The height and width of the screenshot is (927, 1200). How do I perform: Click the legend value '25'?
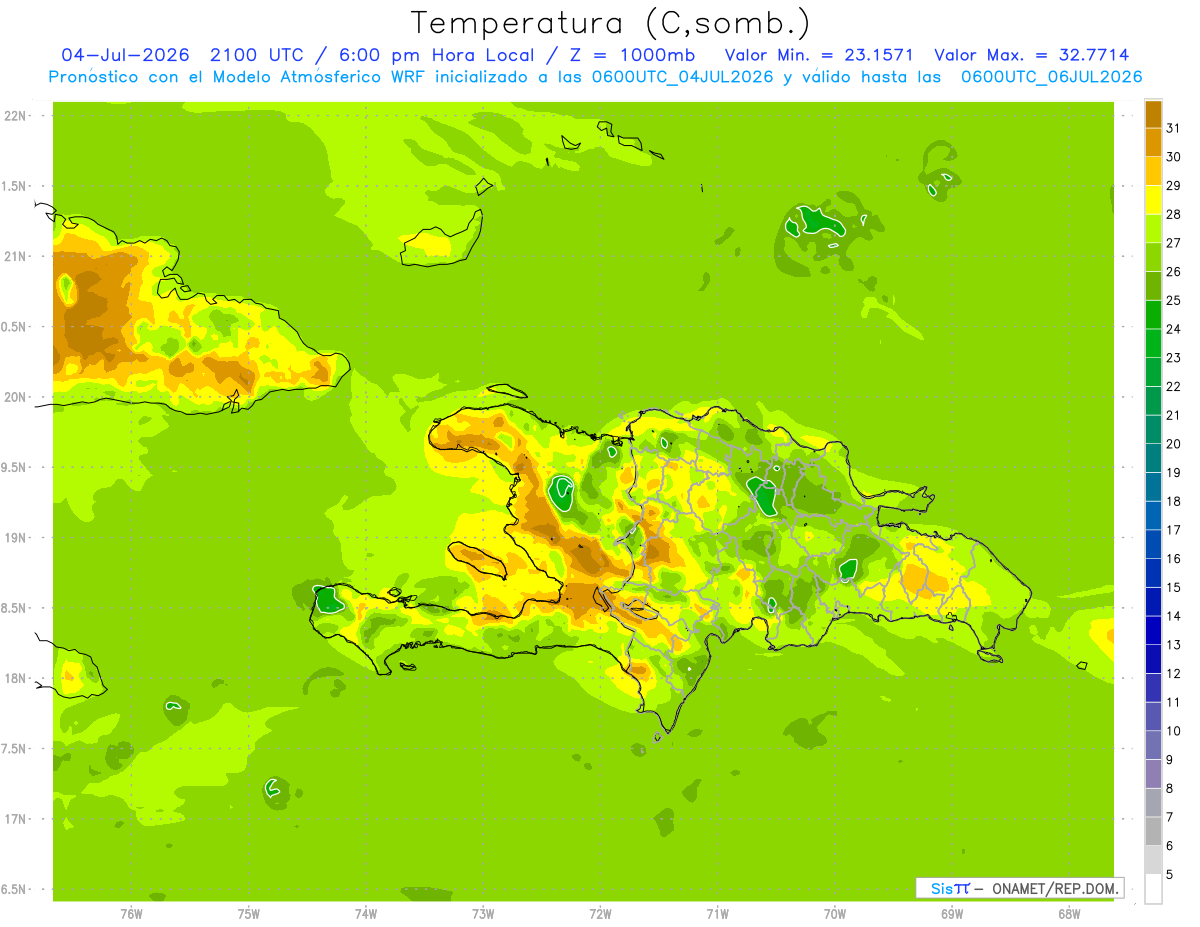point(1174,299)
